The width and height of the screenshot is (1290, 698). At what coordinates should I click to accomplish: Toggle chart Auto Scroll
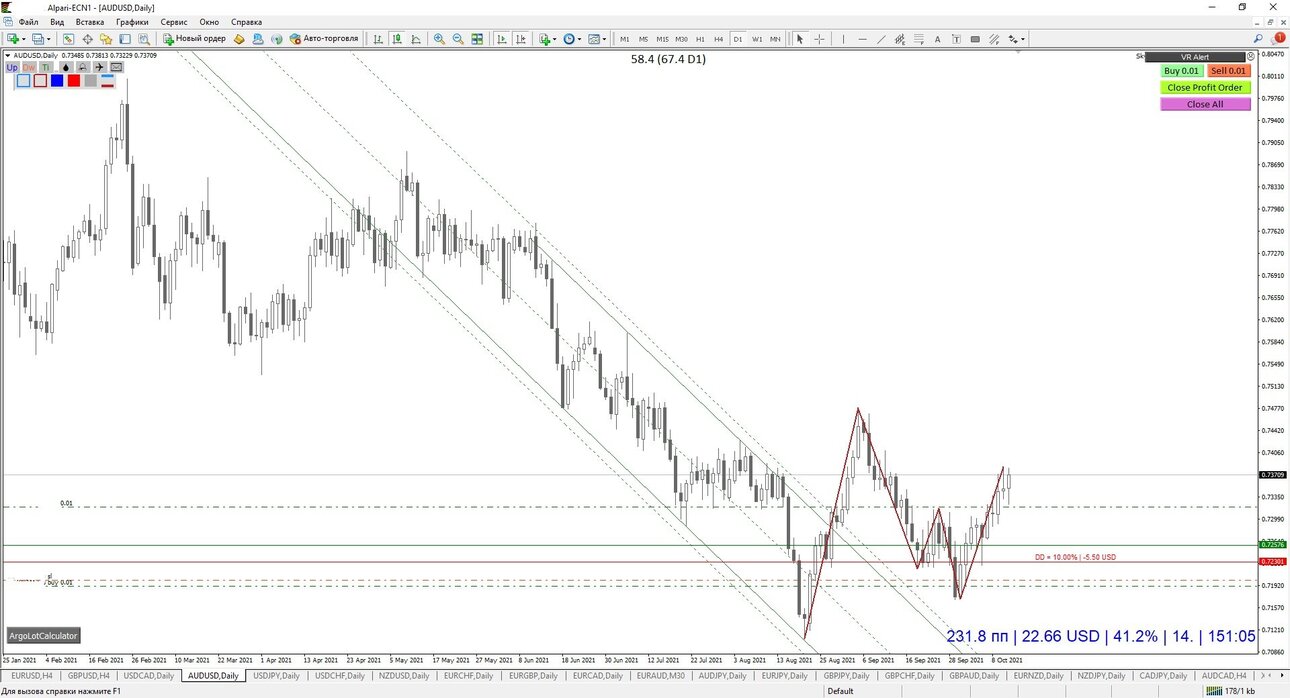point(503,39)
